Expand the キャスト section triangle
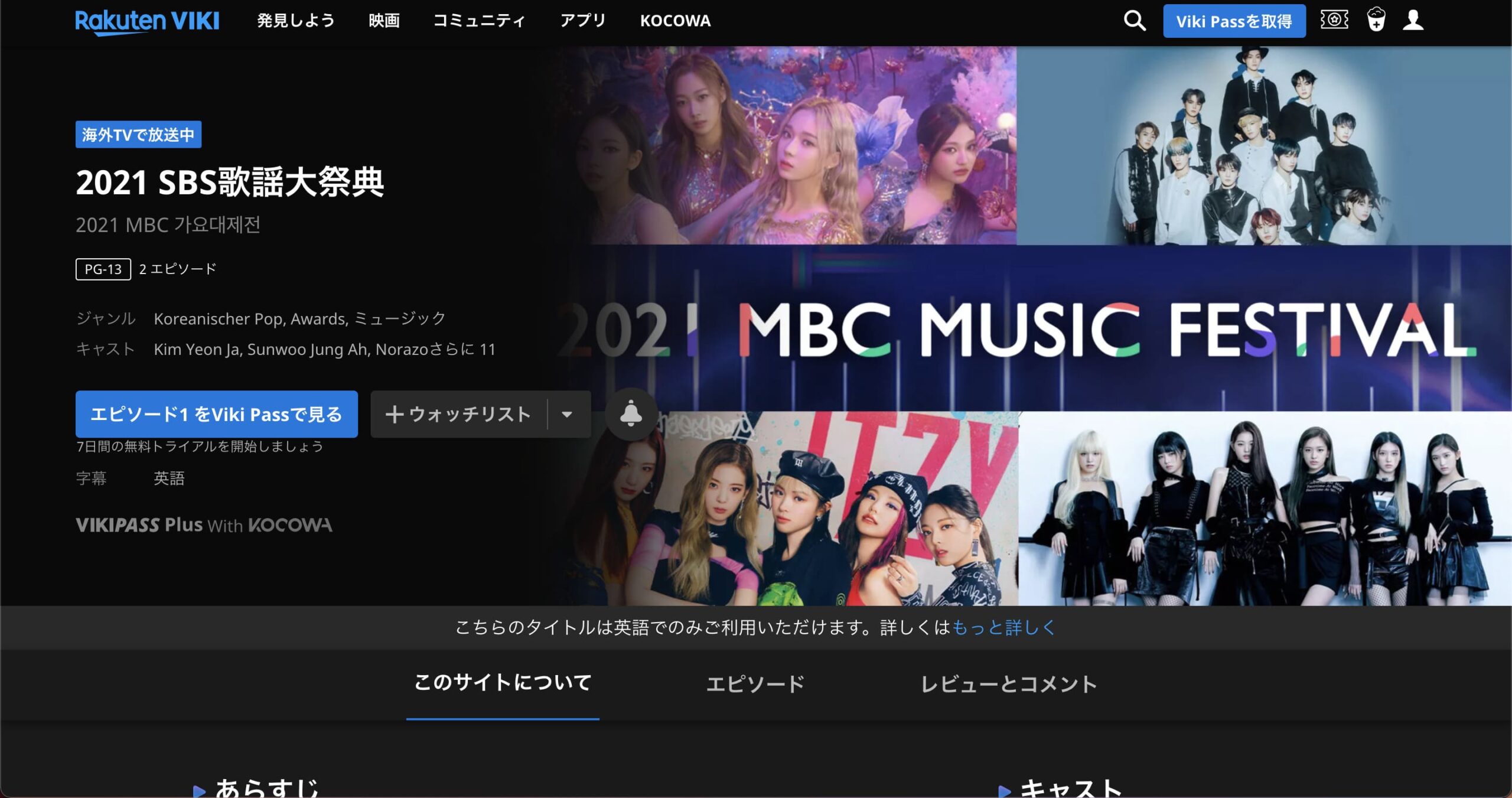 (1004, 790)
